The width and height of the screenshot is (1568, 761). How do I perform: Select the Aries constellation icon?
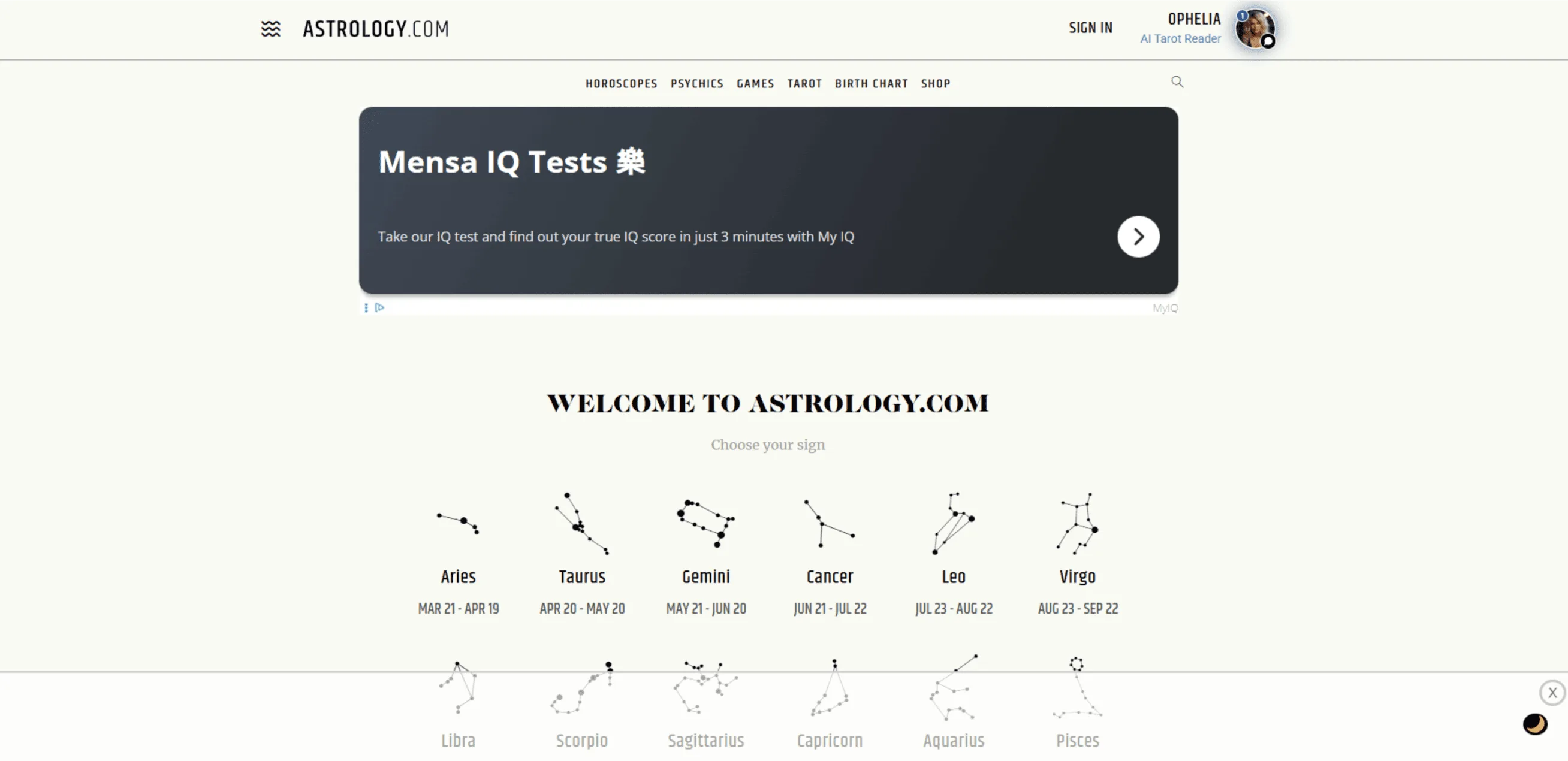point(458,523)
